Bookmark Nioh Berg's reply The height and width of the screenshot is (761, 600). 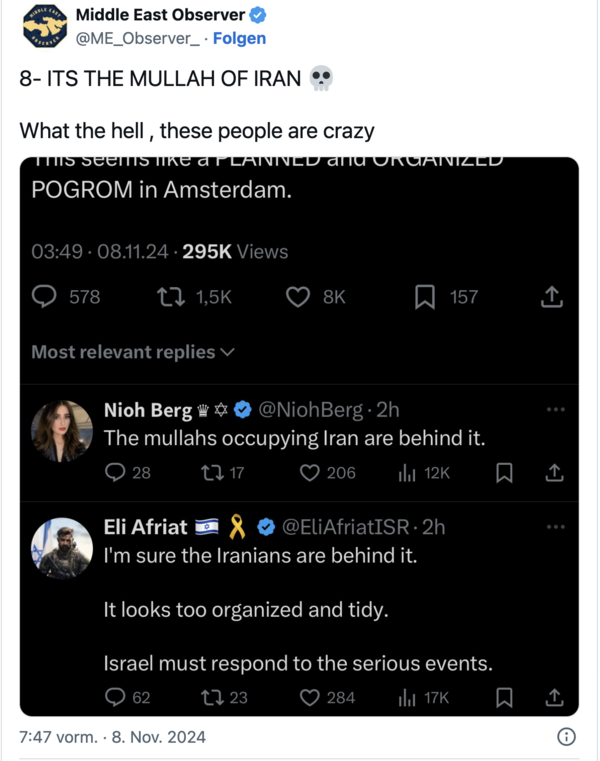pyautogui.click(x=504, y=473)
